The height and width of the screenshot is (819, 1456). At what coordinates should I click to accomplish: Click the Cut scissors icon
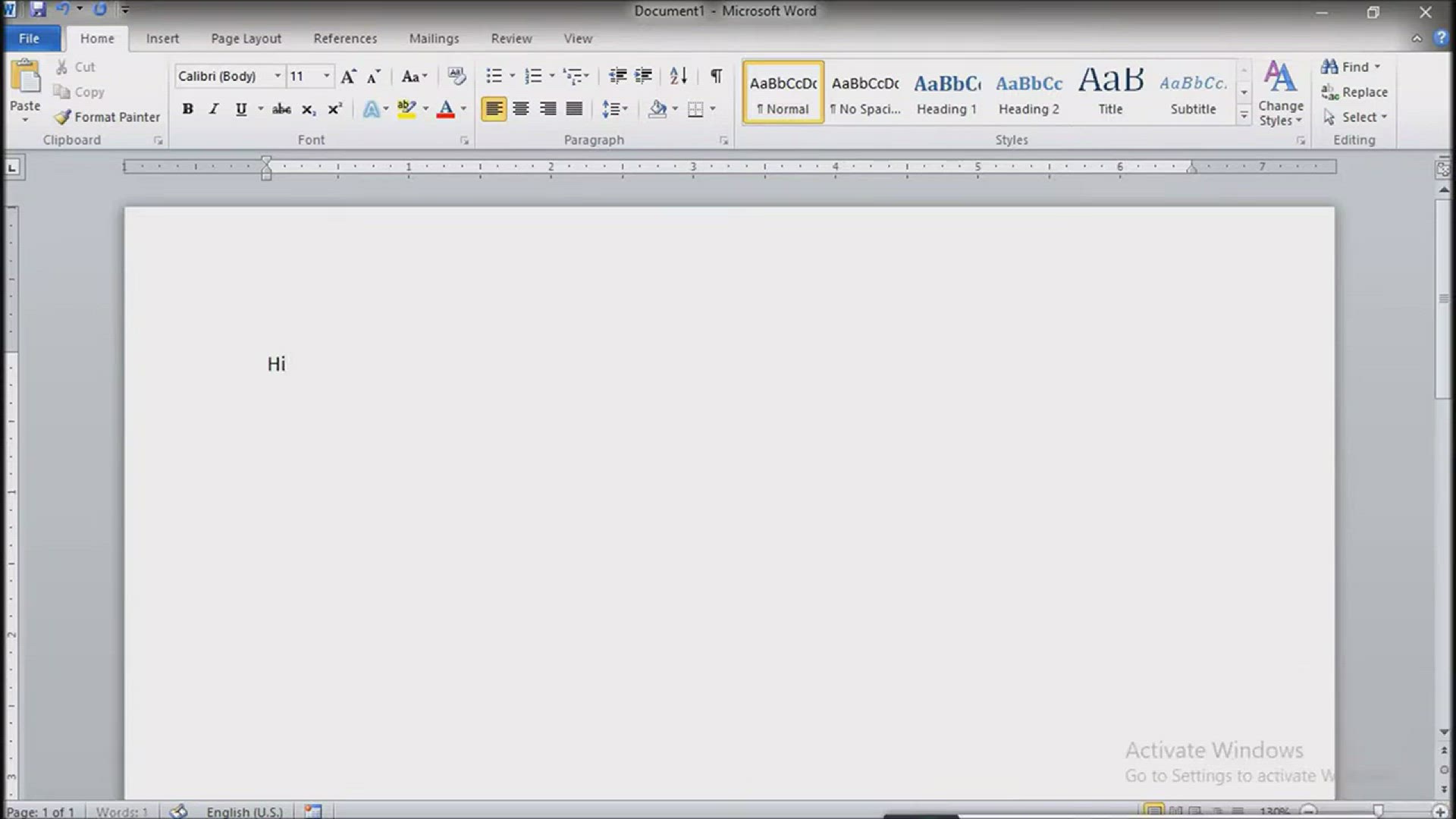point(62,67)
